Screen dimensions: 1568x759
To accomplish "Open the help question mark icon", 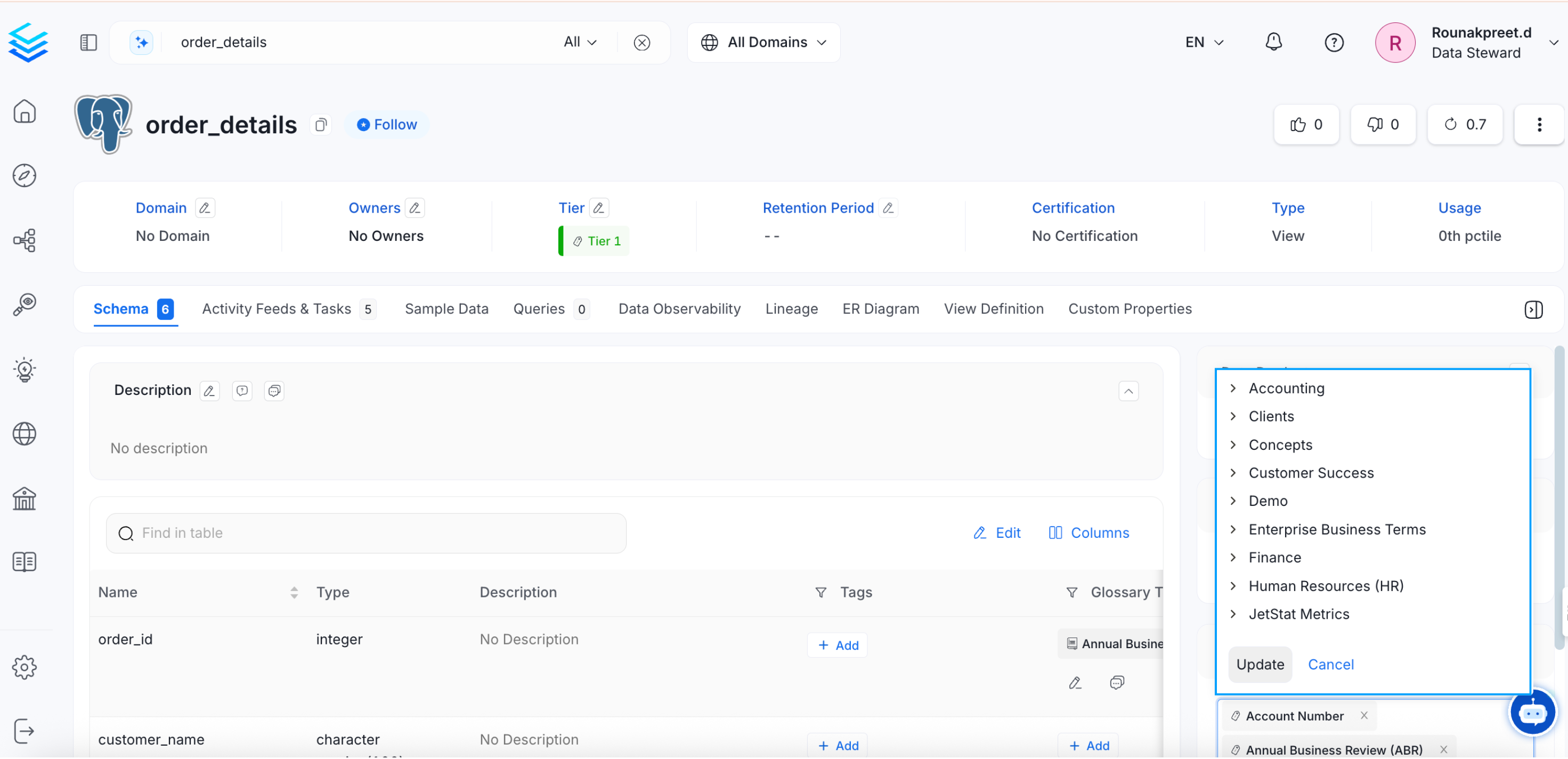I will [x=1333, y=42].
